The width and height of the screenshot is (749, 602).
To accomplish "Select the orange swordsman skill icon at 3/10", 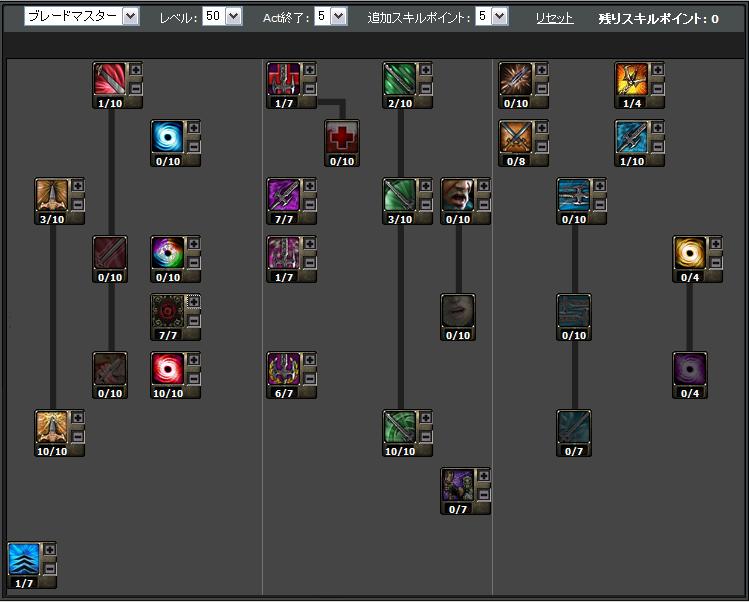I will point(52,195).
